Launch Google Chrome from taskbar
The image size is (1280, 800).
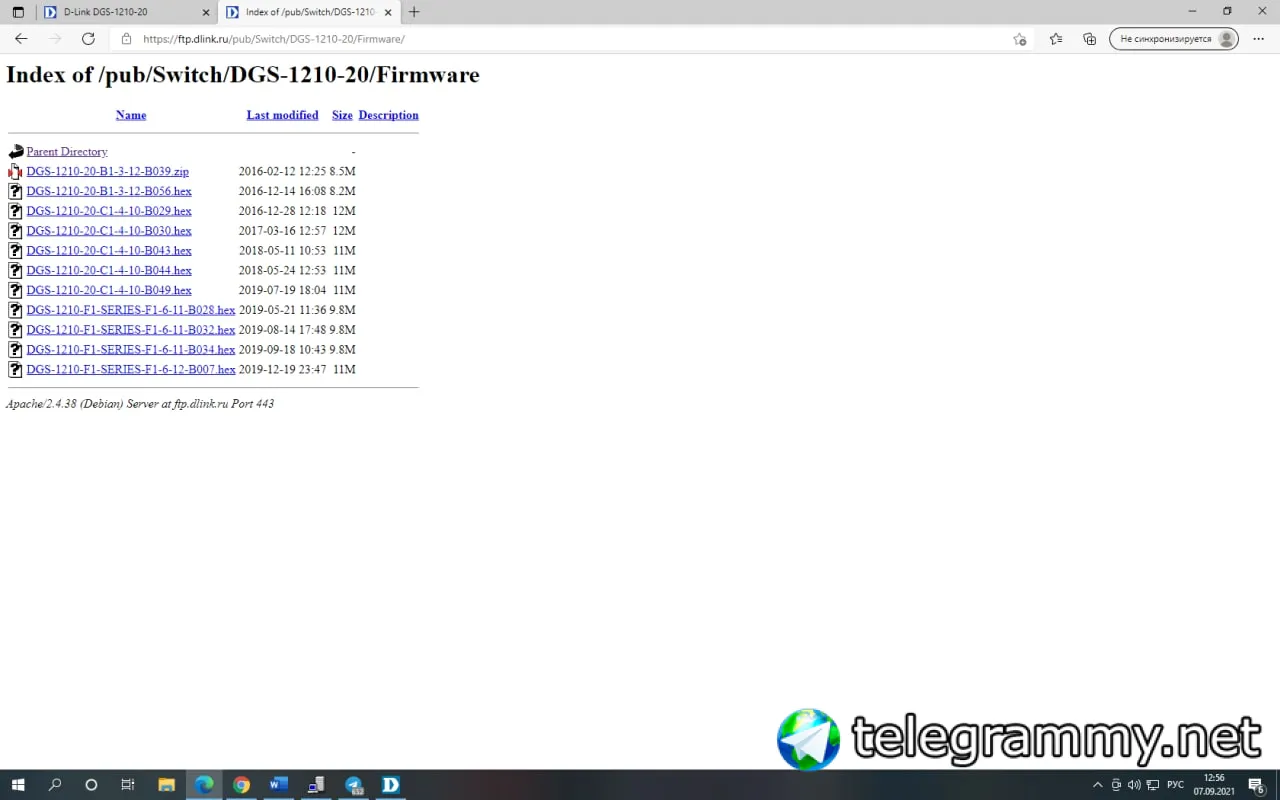[x=241, y=785]
